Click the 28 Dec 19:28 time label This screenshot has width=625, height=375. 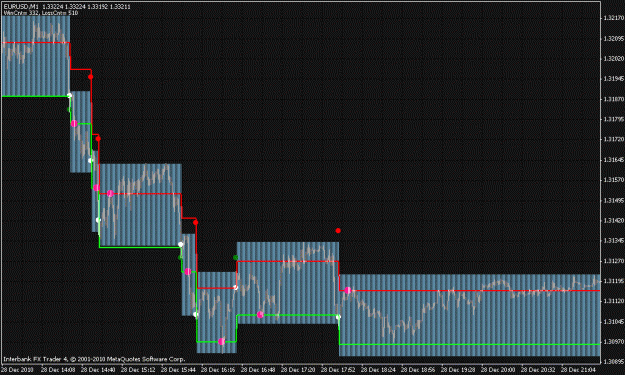458,370
